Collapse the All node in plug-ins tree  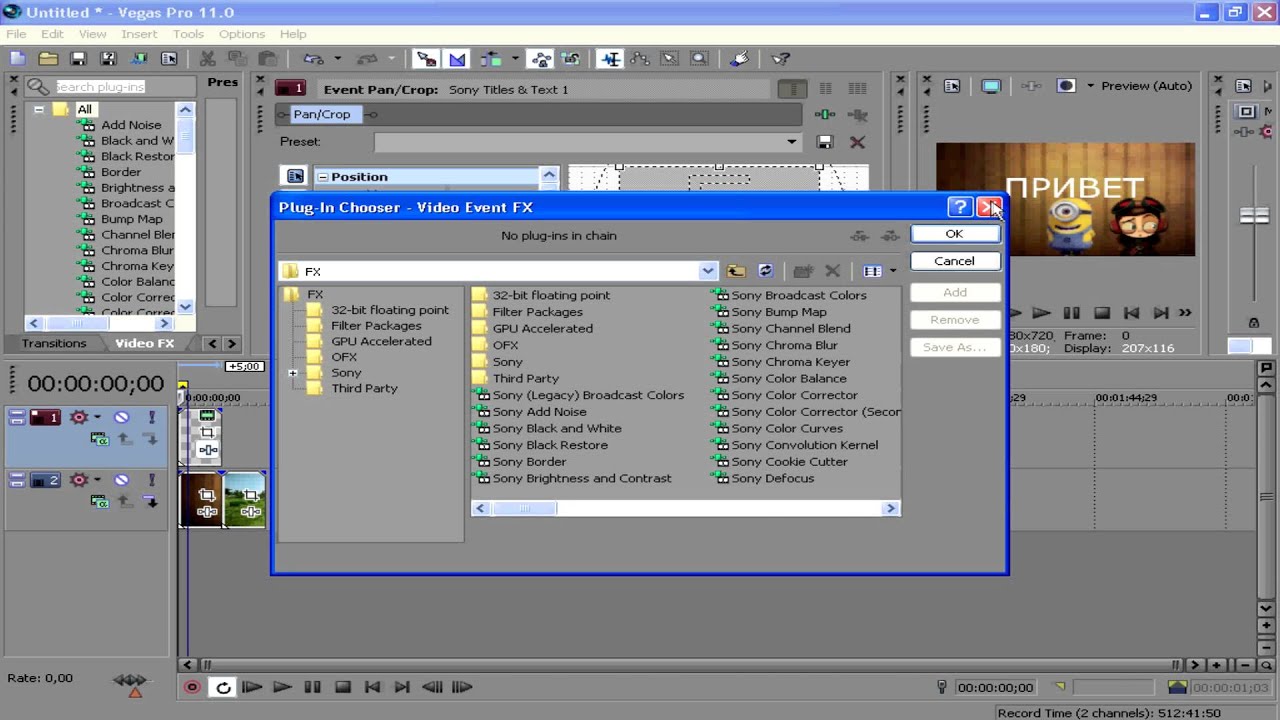pos(38,109)
